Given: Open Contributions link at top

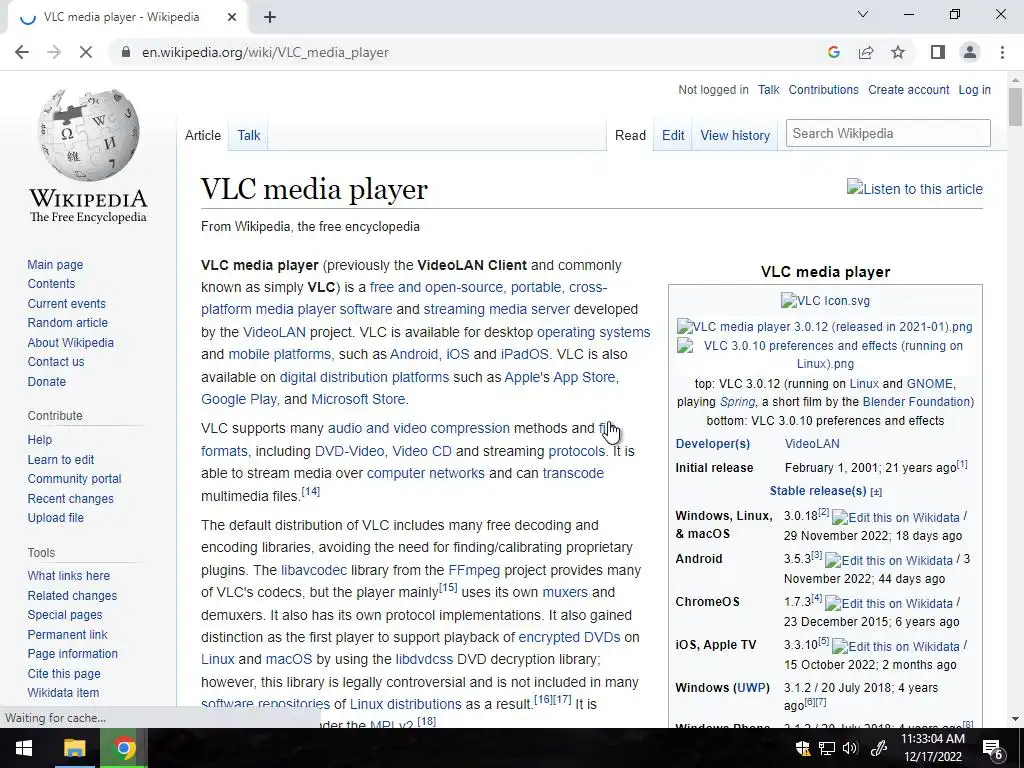Looking at the screenshot, I should click(x=823, y=90).
